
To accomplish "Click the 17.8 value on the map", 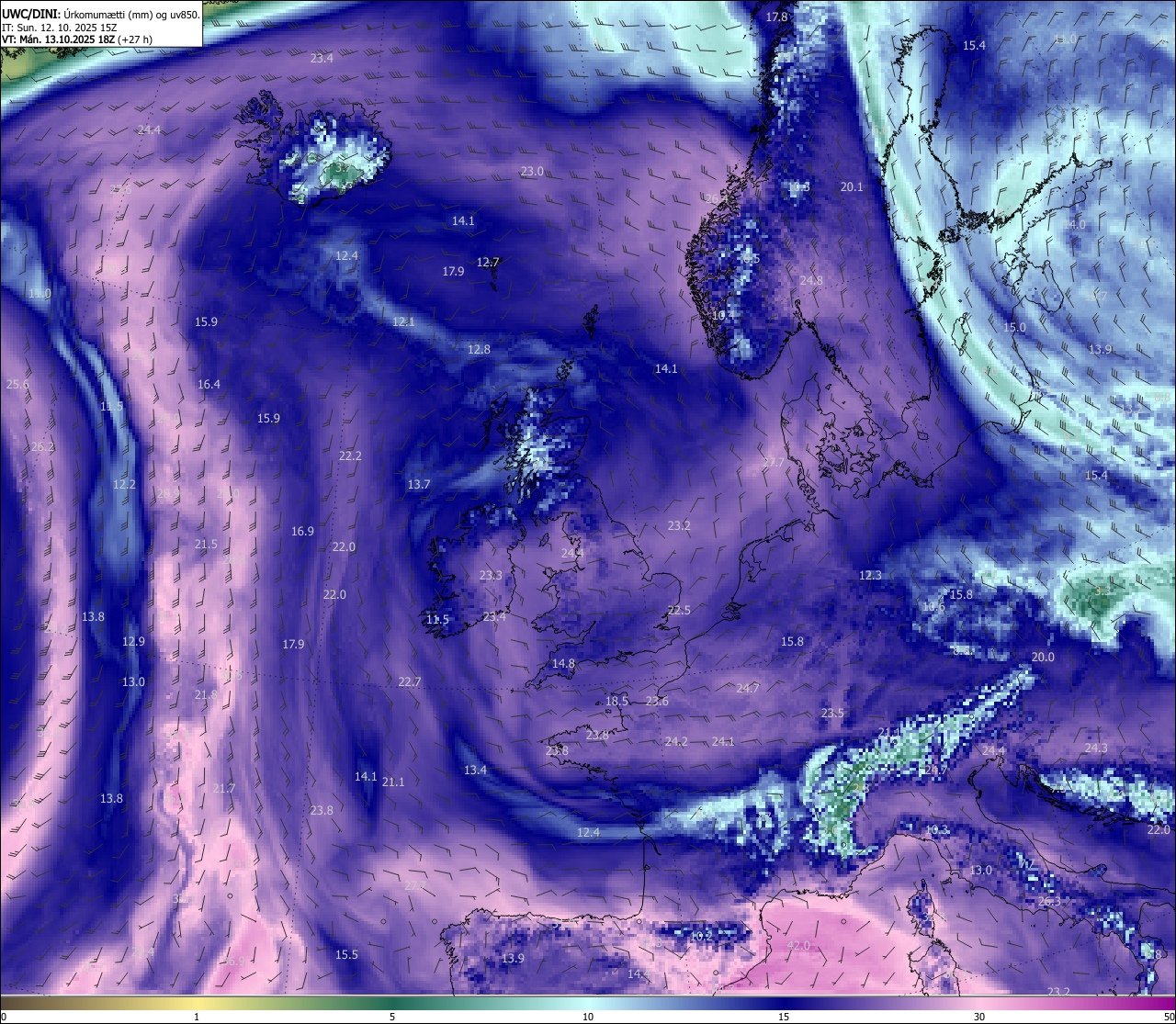I will 777,17.
